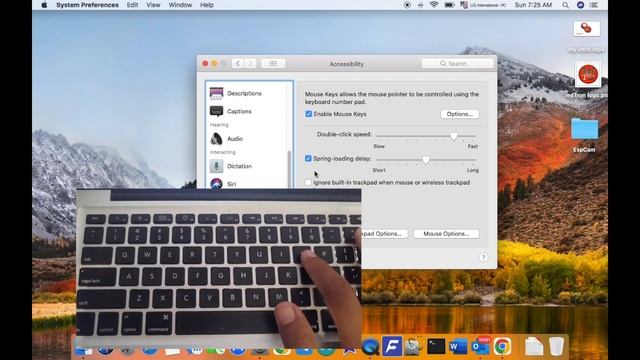Click the Mouse Options... button
The width and height of the screenshot is (640, 360).
coord(446,233)
